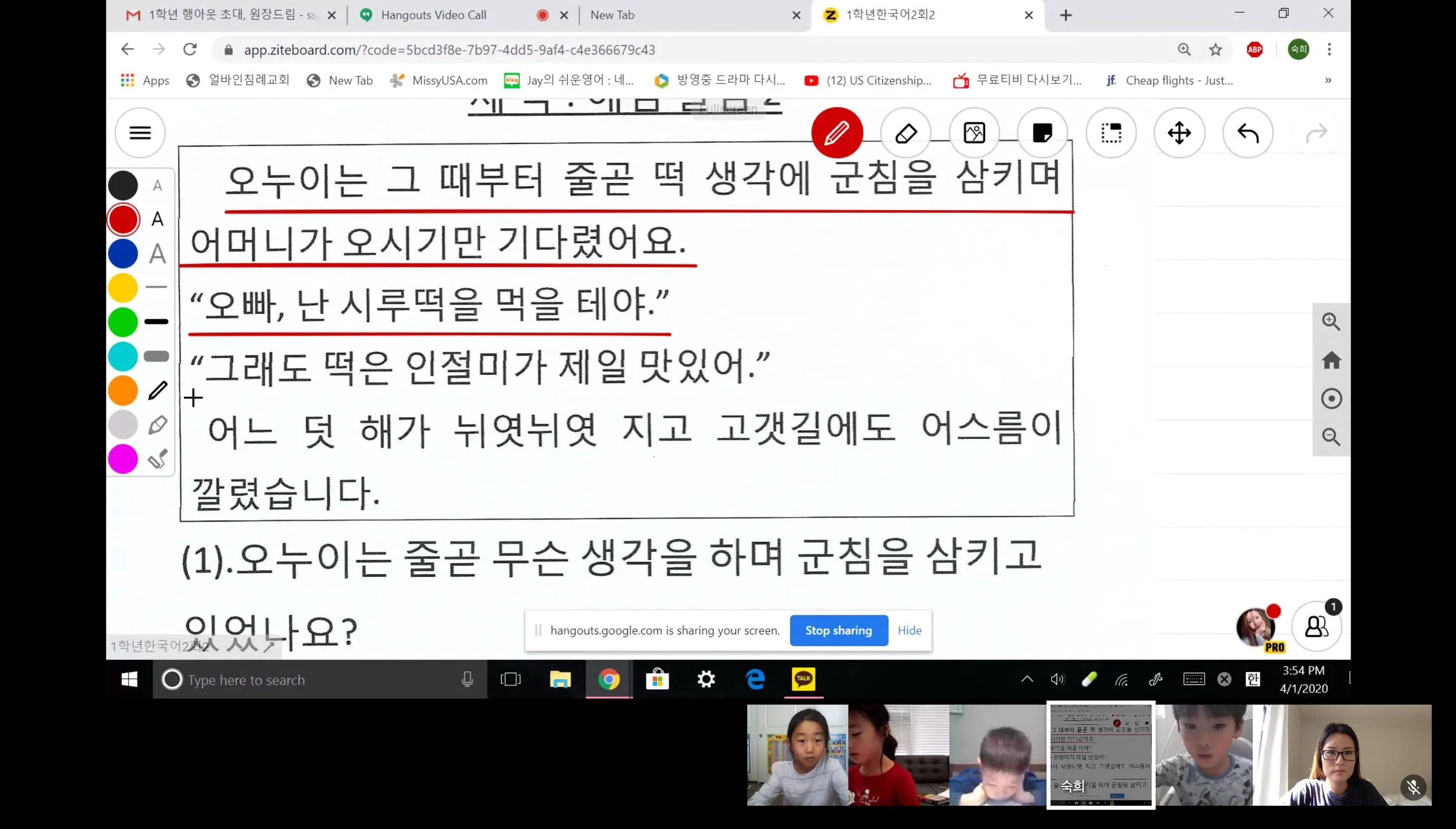This screenshot has height=829, width=1456.
Task: Reset view with the home icon
Action: [x=1331, y=360]
